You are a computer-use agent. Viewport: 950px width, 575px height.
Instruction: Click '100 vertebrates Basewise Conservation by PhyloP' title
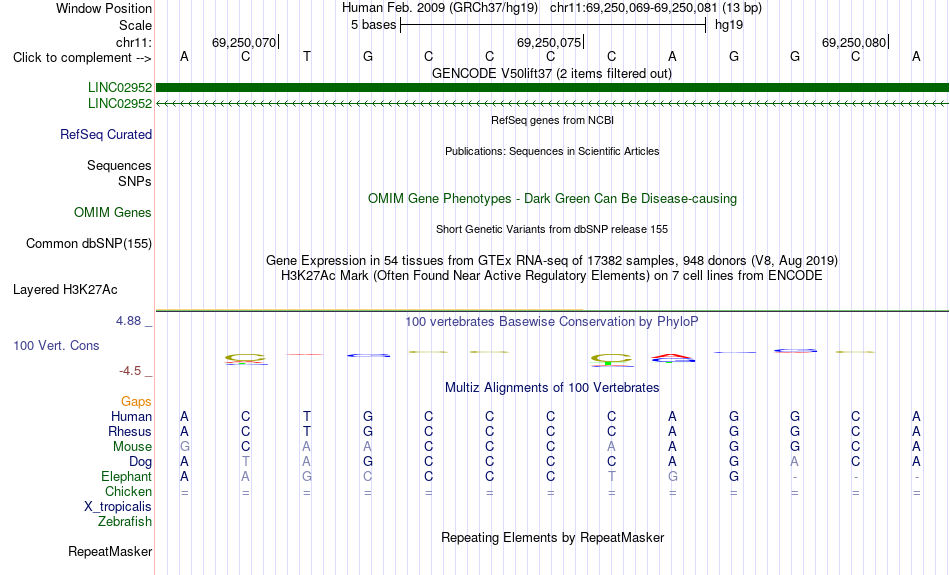pyautogui.click(x=552, y=321)
